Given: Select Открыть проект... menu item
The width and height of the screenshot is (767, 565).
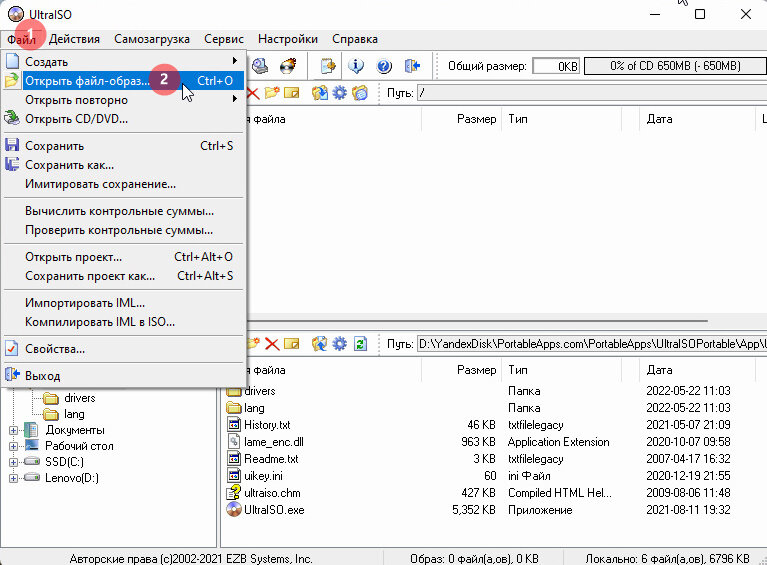Looking at the screenshot, I should (123, 257).
